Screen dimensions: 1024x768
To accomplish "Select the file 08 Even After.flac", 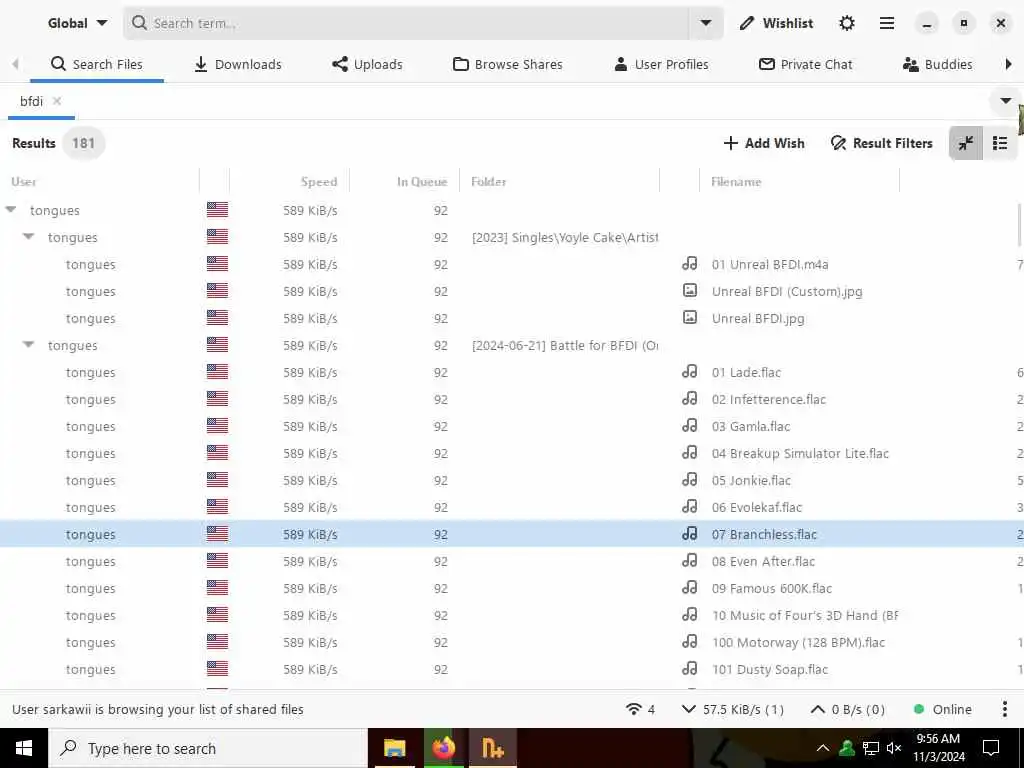I will 763,562.
